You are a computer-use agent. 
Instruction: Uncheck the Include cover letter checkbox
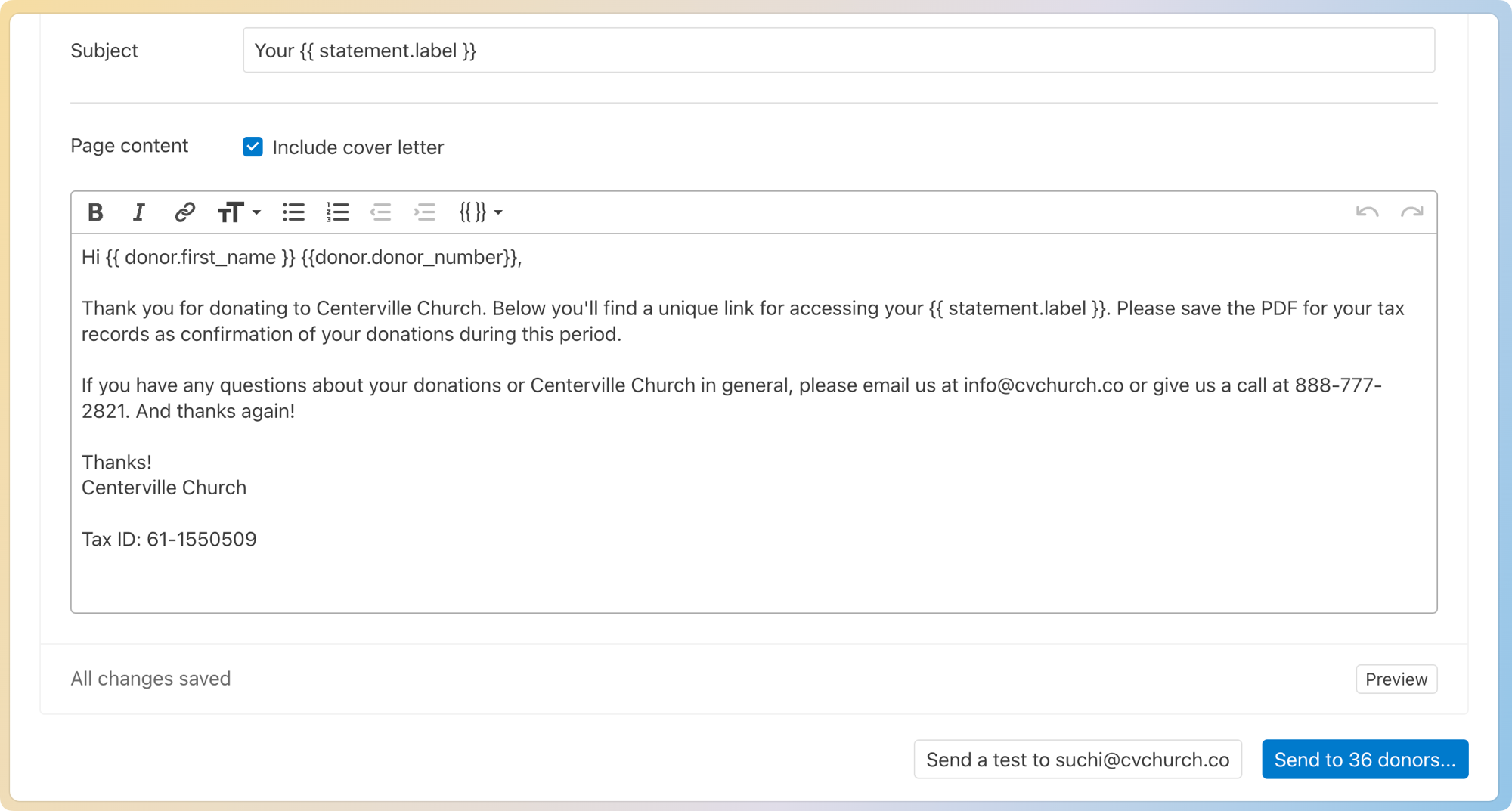253,147
